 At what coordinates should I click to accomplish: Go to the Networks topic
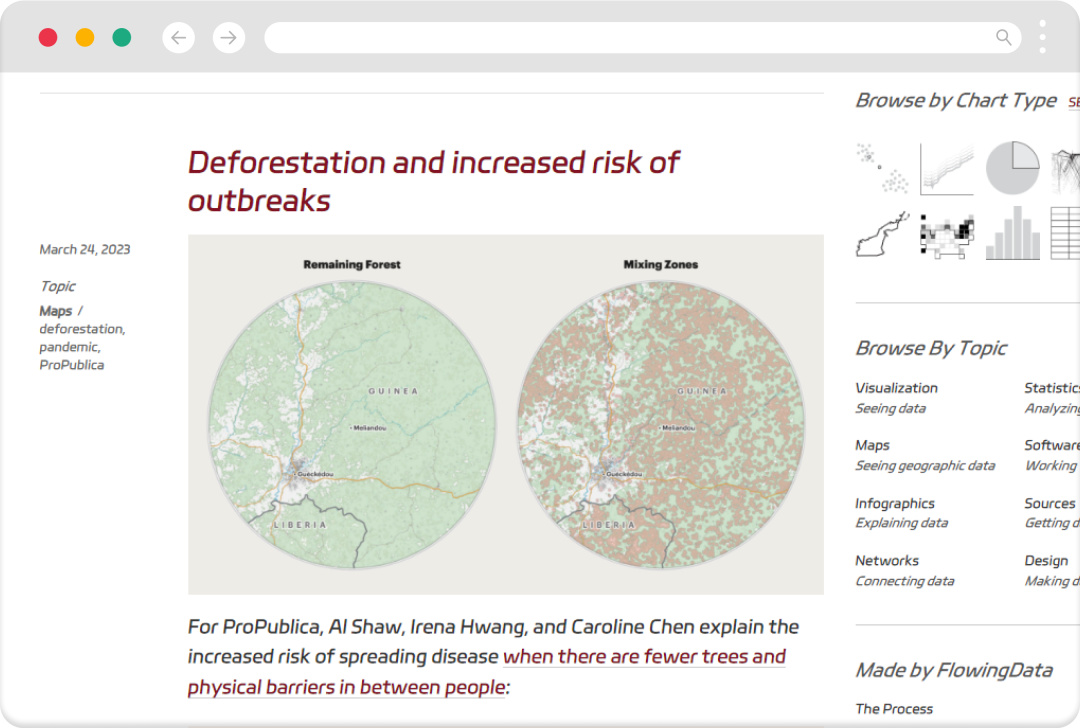click(887, 561)
